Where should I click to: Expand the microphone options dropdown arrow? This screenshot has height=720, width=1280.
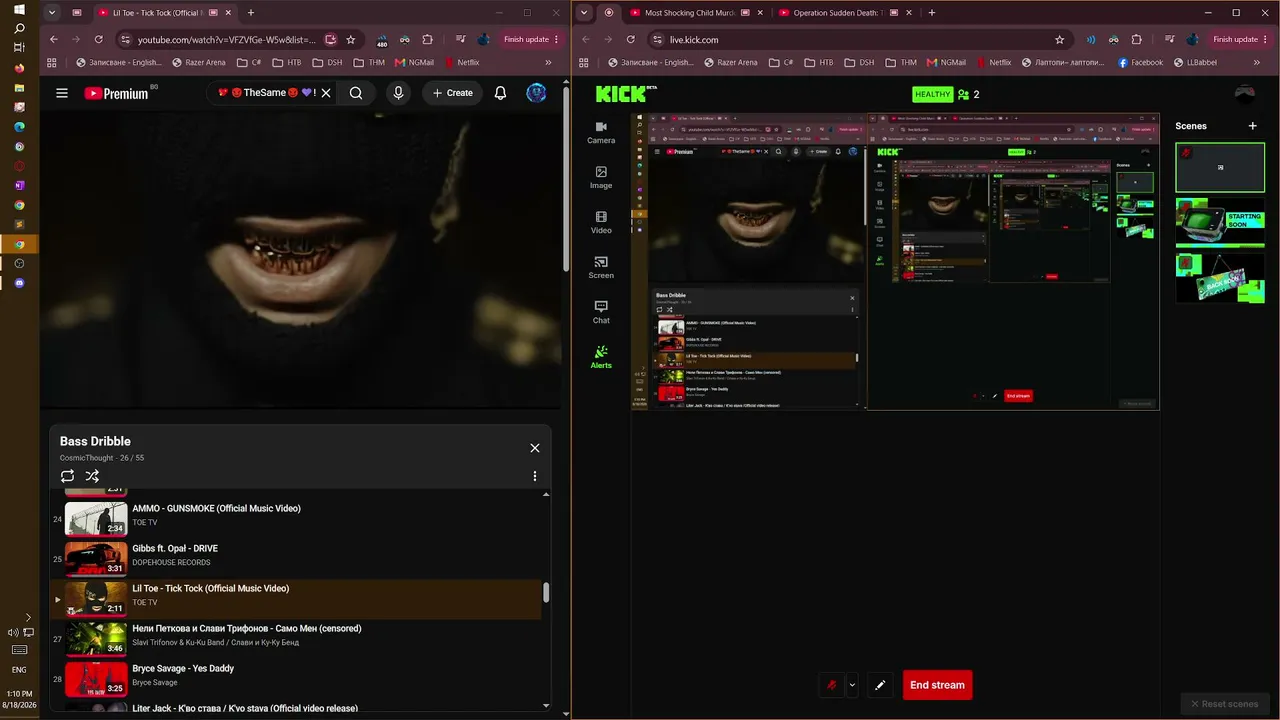852,685
